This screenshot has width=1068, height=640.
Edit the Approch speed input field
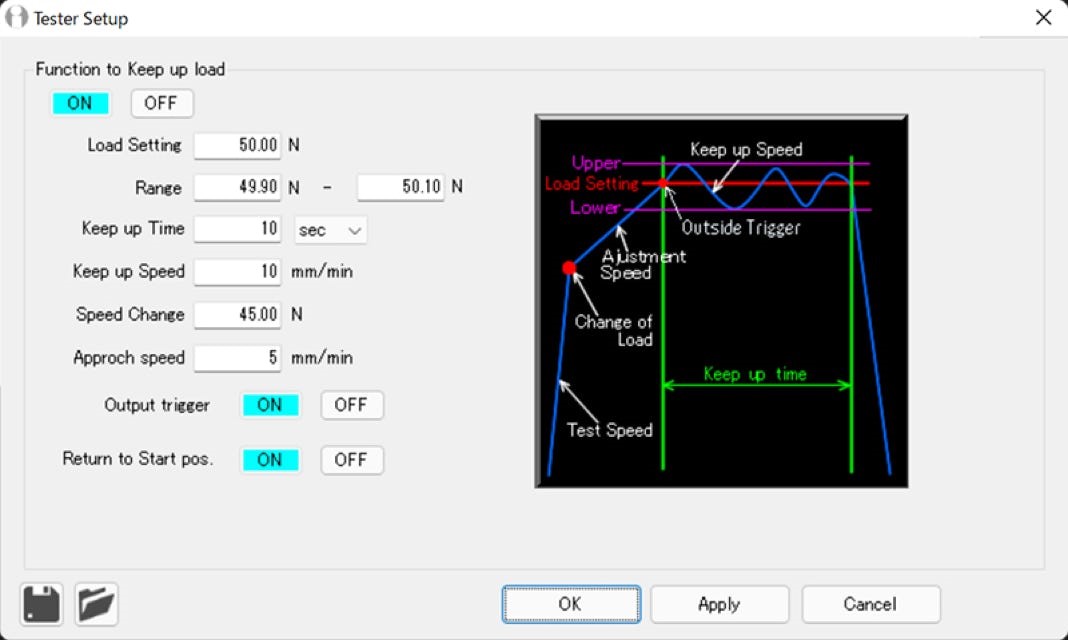[x=238, y=358]
